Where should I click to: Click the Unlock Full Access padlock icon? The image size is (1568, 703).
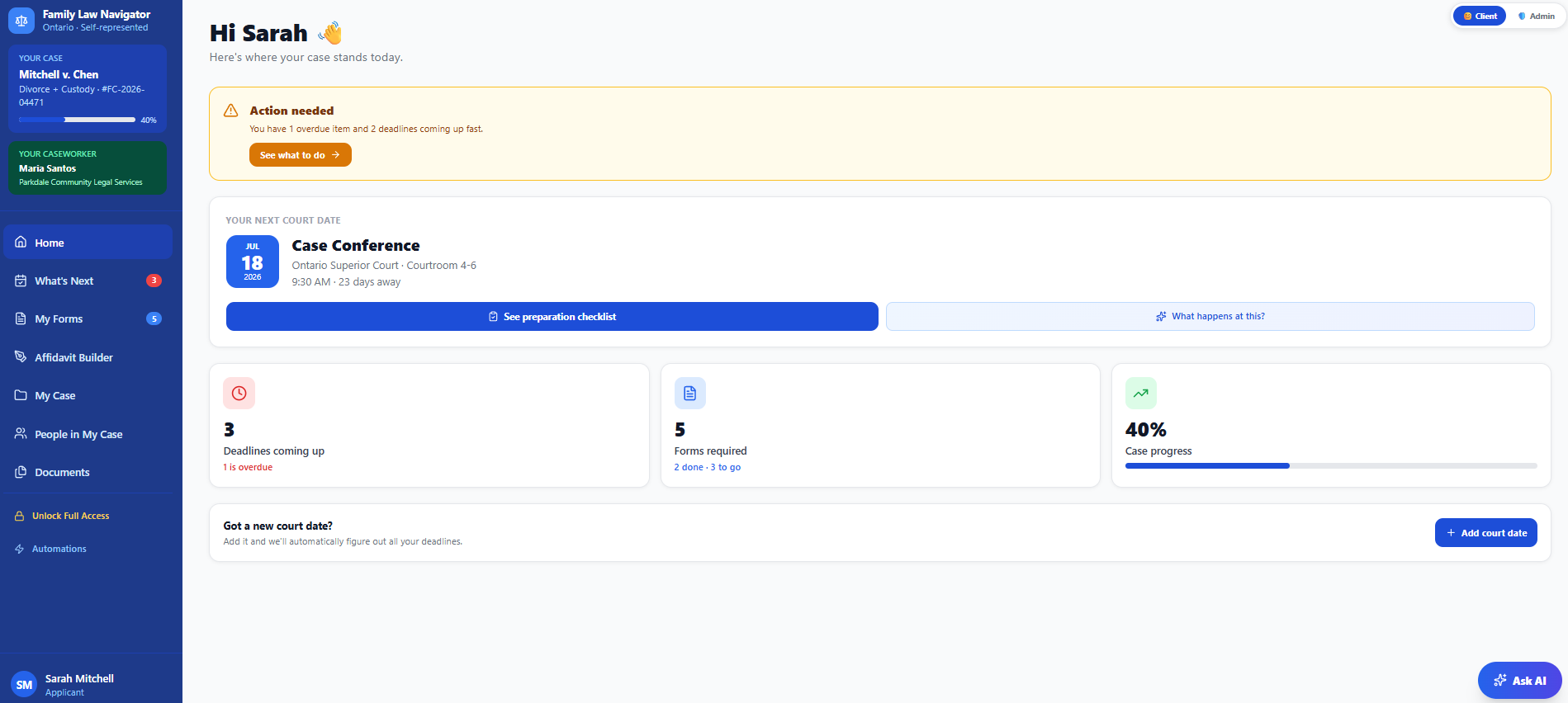click(x=19, y=516)
